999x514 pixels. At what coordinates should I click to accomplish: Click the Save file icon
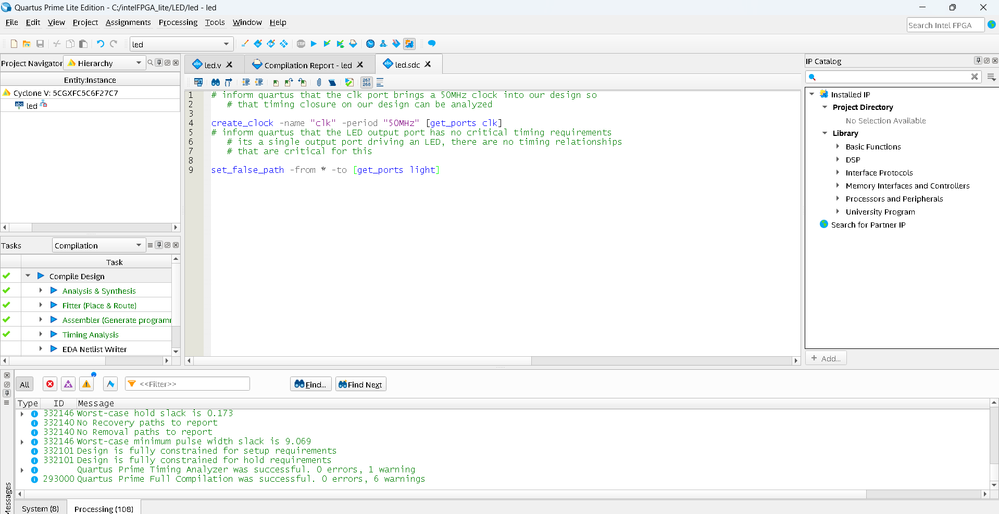(40, 44)
